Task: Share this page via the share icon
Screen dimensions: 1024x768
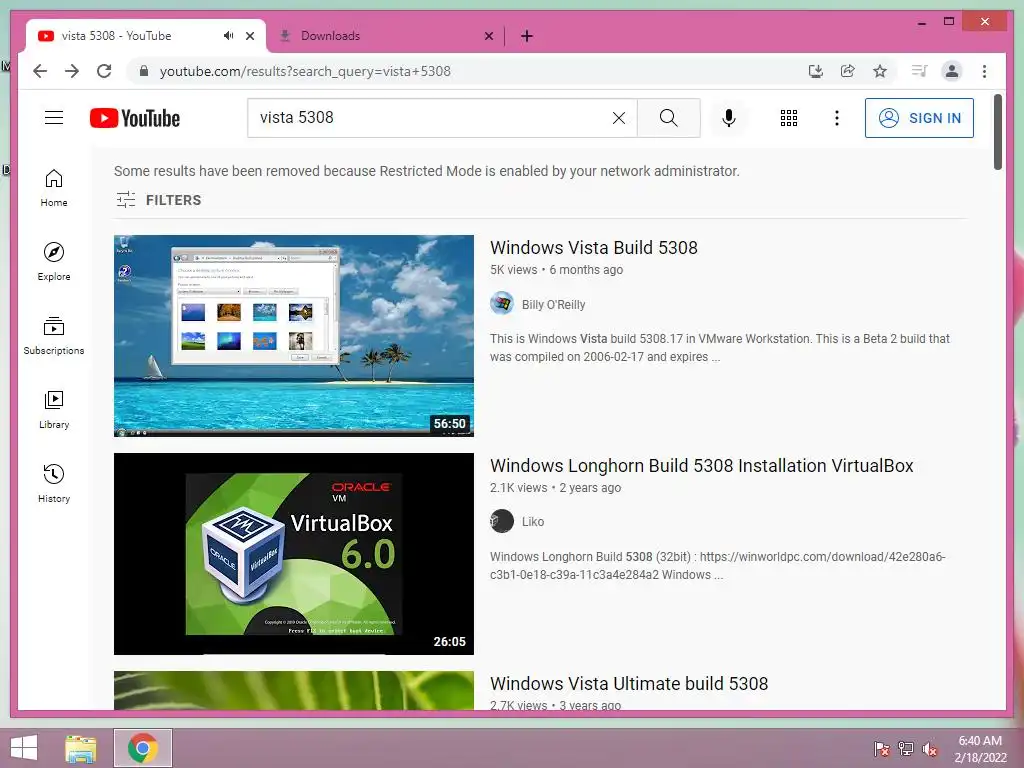Action: (x=848, y=71)
